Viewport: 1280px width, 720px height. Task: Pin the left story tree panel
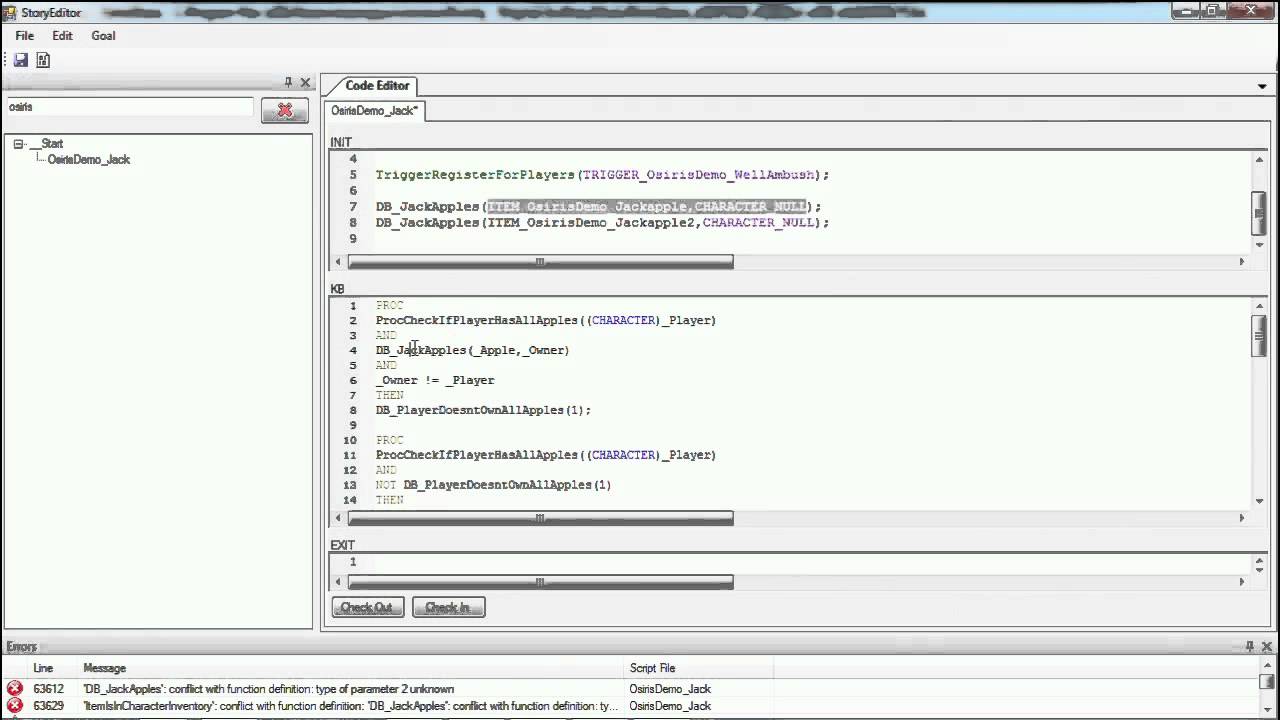[x=288, y=83]
